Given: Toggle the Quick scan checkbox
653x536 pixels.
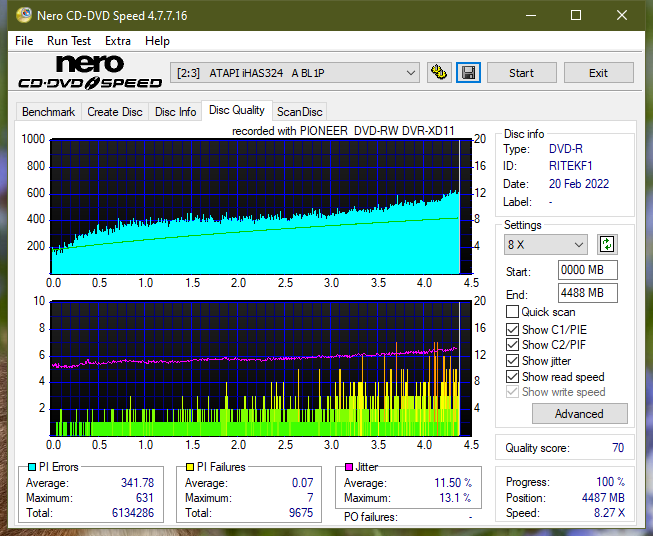Looking at the screenshot, I should [x=512, y=312].
